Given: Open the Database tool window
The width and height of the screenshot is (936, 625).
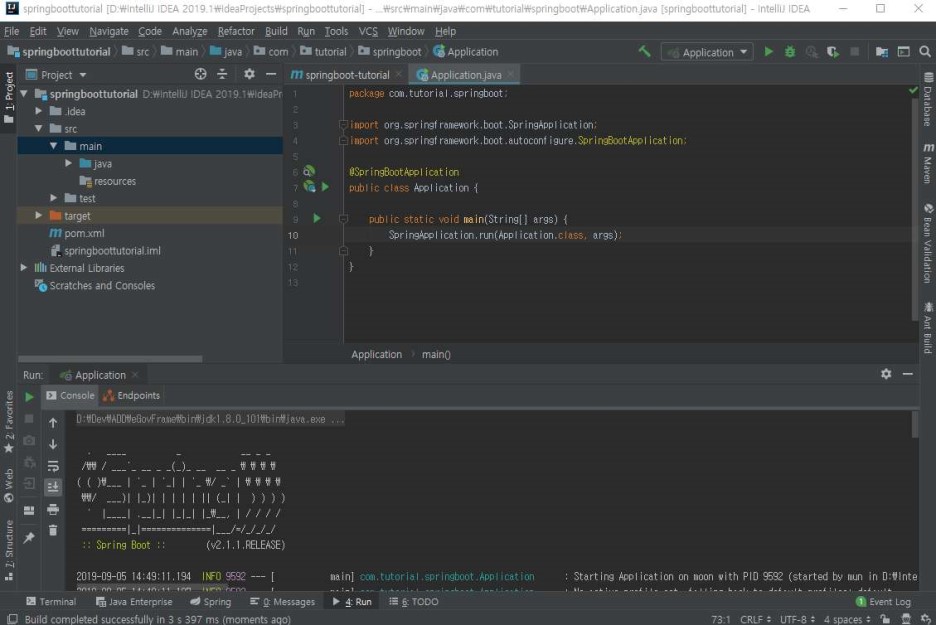Looking at the screenshot, I should 928,99.
